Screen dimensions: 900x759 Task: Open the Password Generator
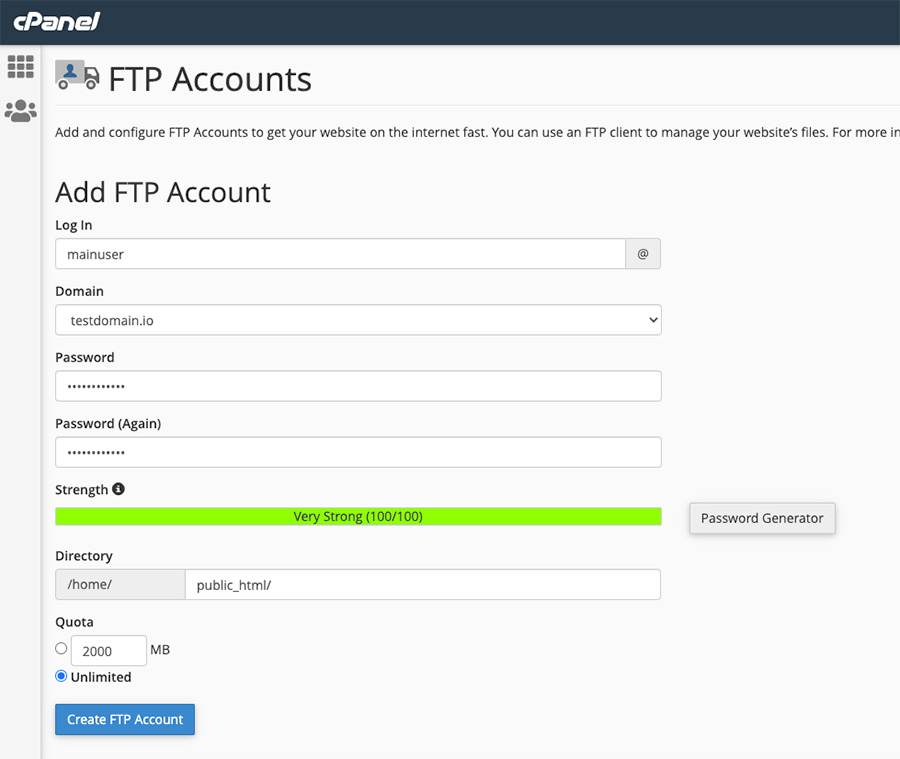(x=762, y=518)
